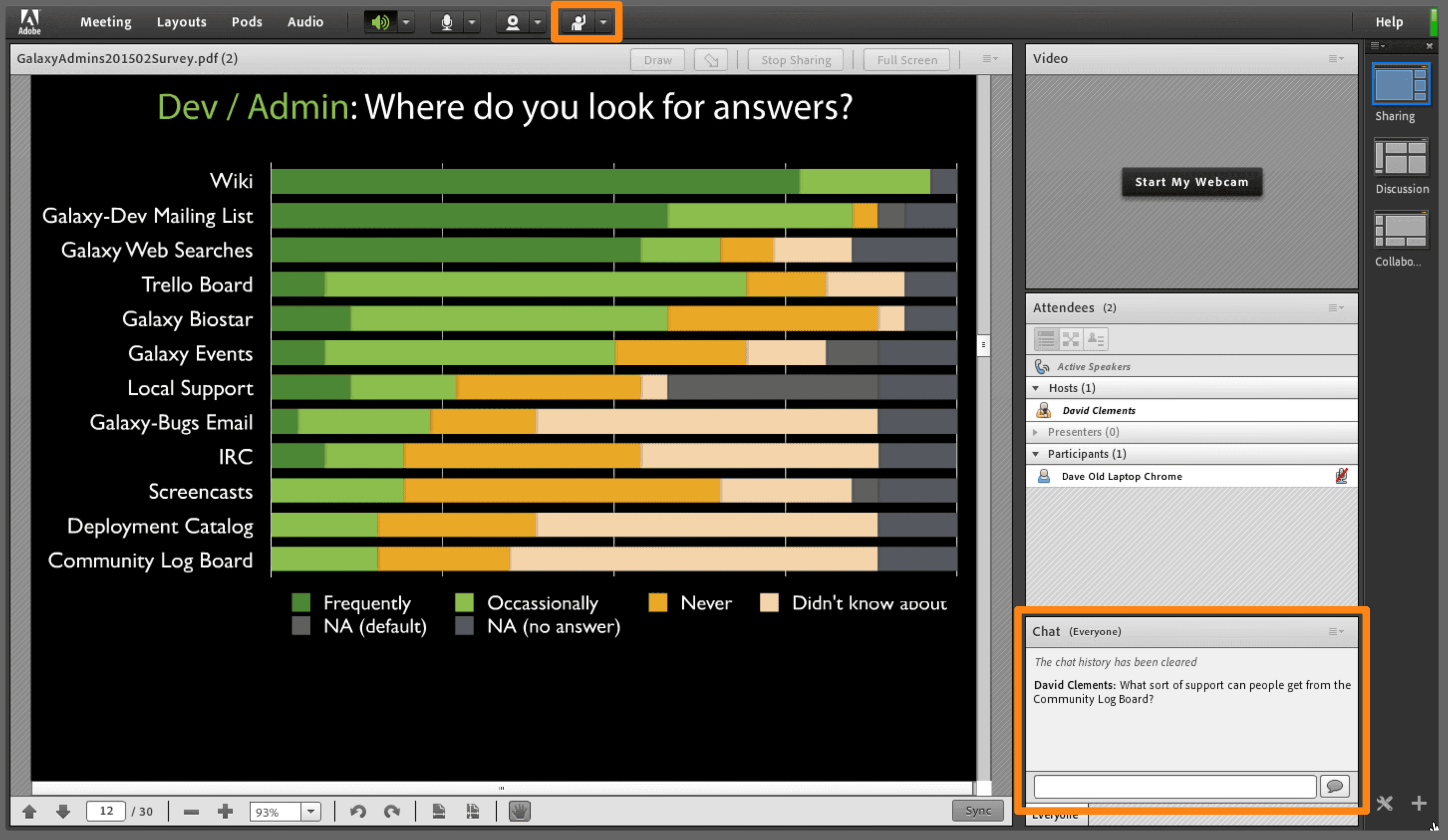The image size is (1448, 840).
Task: Click the Raise Hand status icon
Action: pyautogui.click(x=578, y=22)
